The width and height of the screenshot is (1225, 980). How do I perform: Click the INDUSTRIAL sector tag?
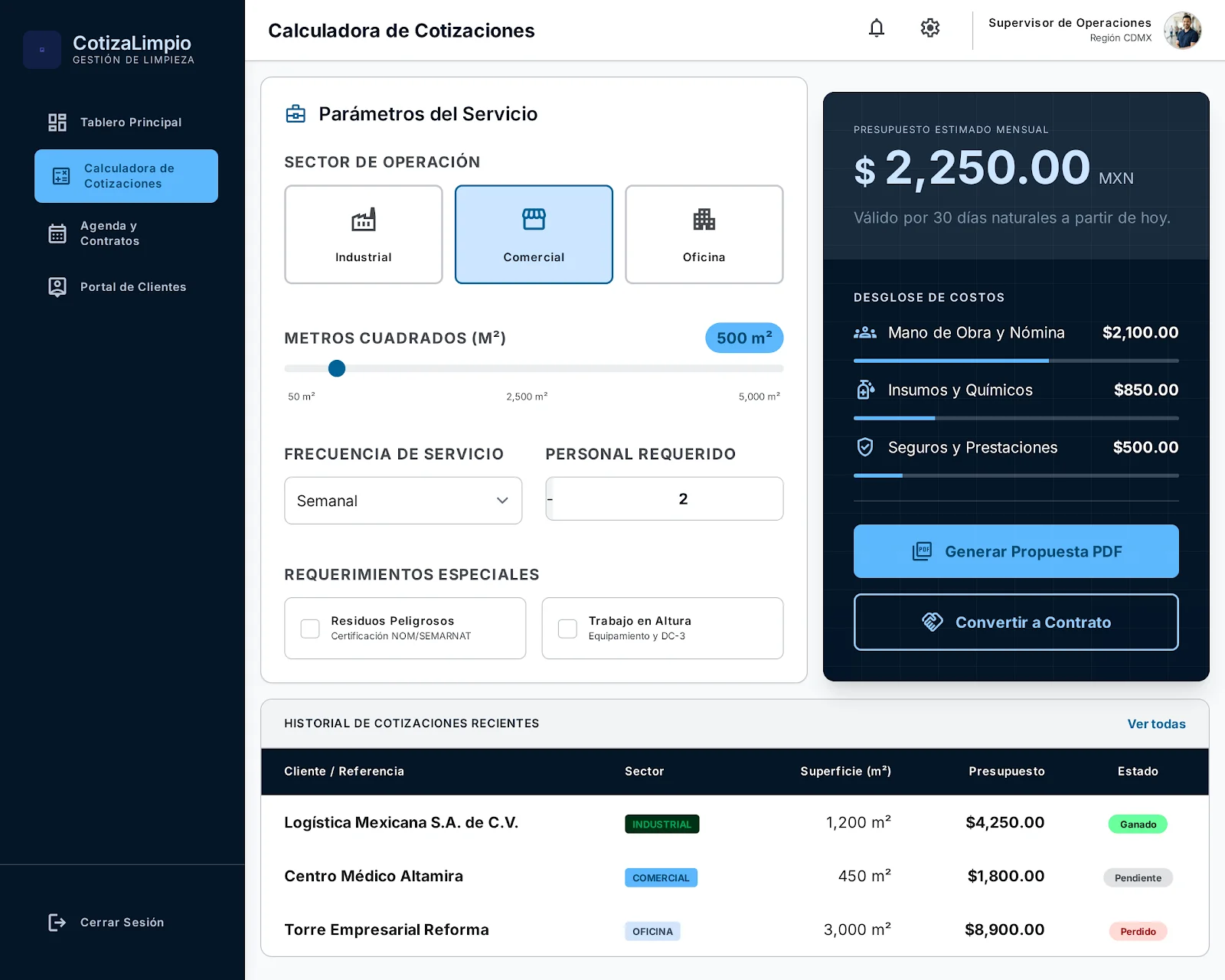(x=661, y=824)
